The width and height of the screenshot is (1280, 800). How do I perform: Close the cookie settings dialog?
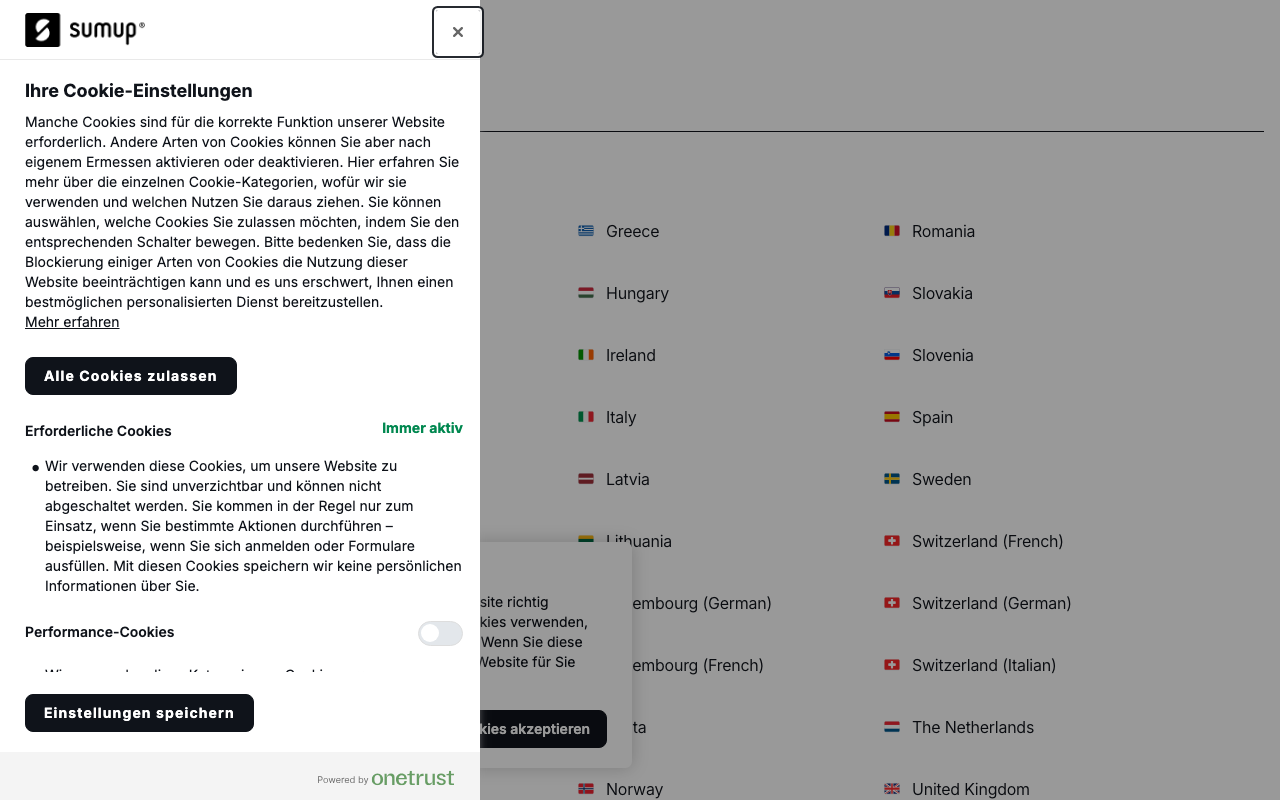tap(457, 31)
